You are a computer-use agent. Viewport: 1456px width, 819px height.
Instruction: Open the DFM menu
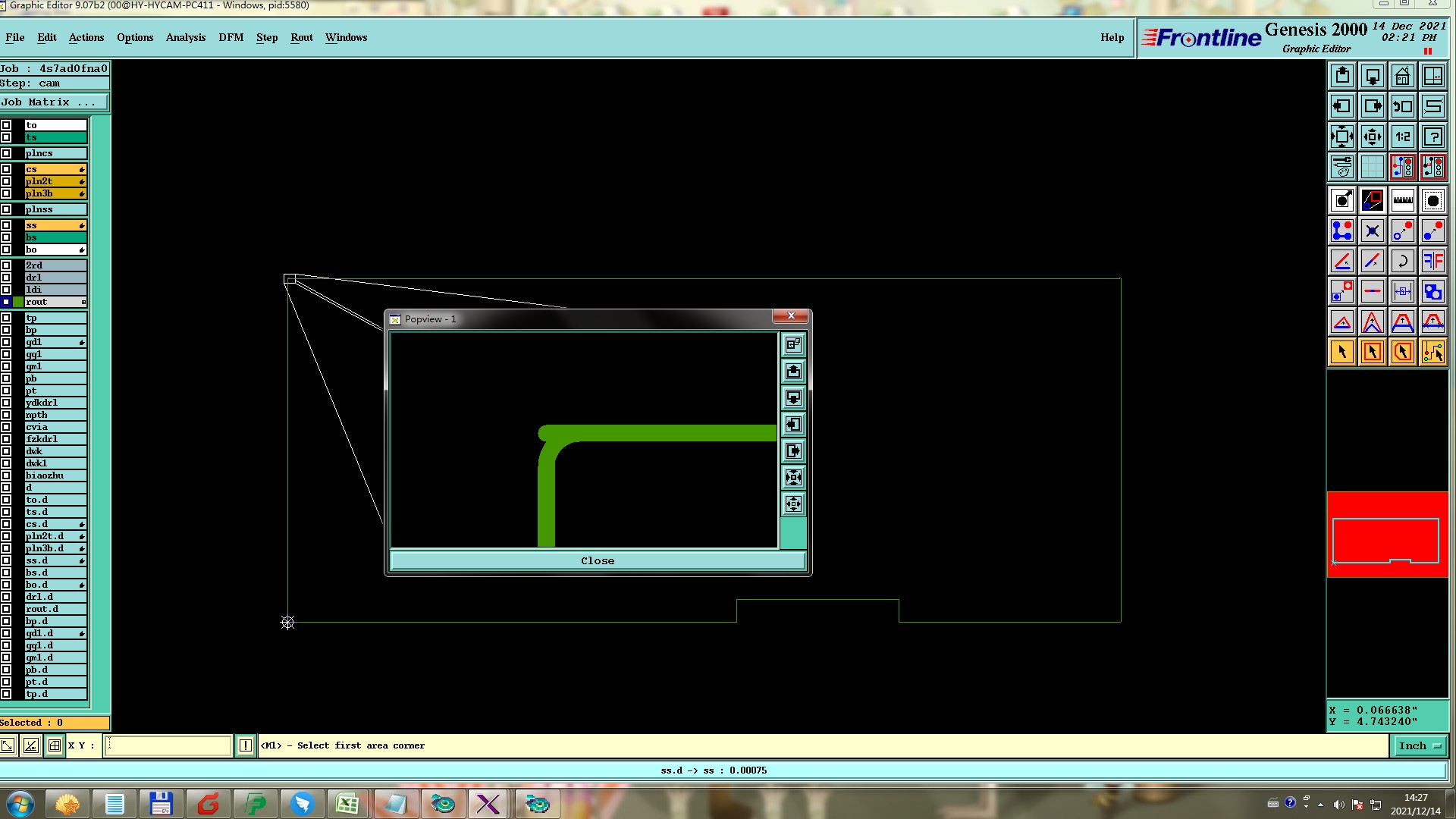click(231, 37)
